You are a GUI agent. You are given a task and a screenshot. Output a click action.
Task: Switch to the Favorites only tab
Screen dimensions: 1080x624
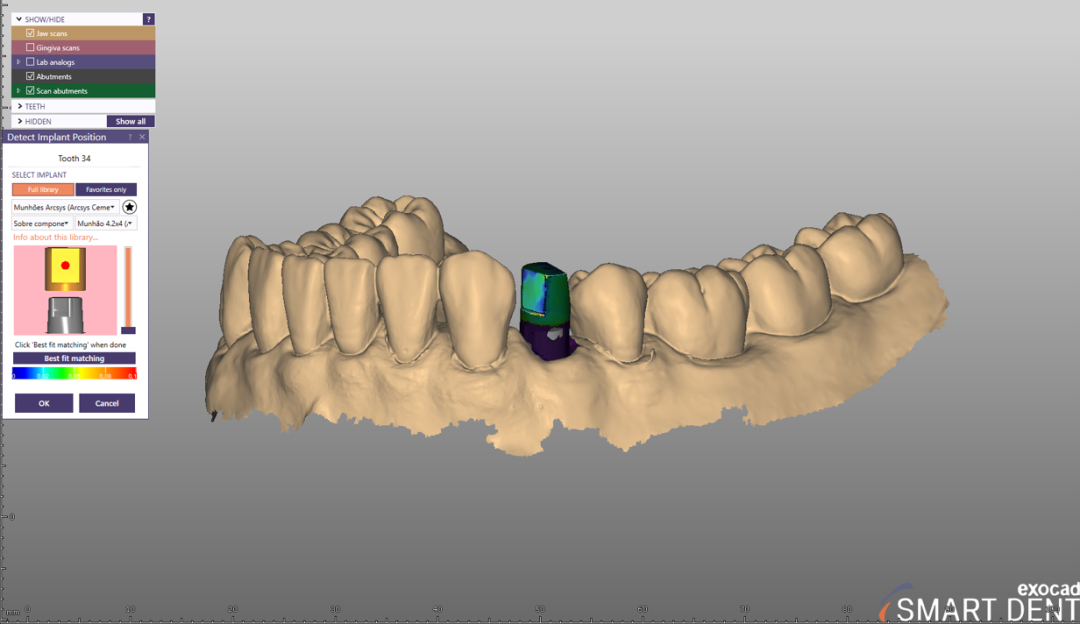coord(105,189)
